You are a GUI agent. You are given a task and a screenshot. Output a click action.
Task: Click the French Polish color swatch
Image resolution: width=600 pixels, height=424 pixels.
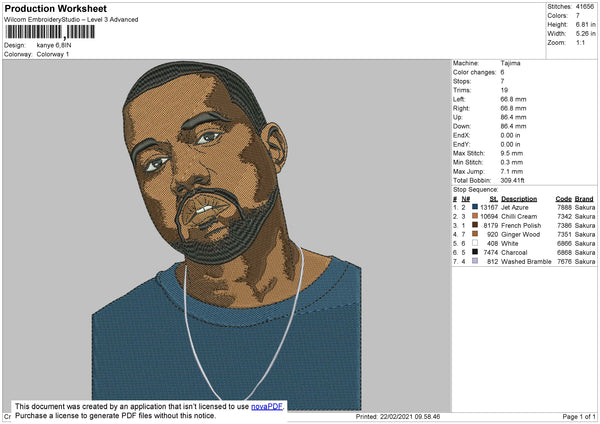click(475, 225)
